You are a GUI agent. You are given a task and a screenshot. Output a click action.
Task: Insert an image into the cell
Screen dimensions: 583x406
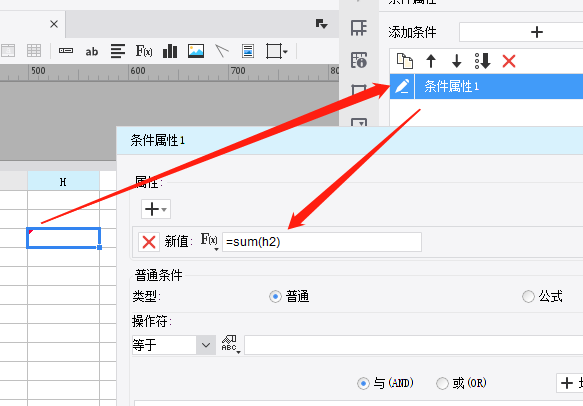point(196,51)
